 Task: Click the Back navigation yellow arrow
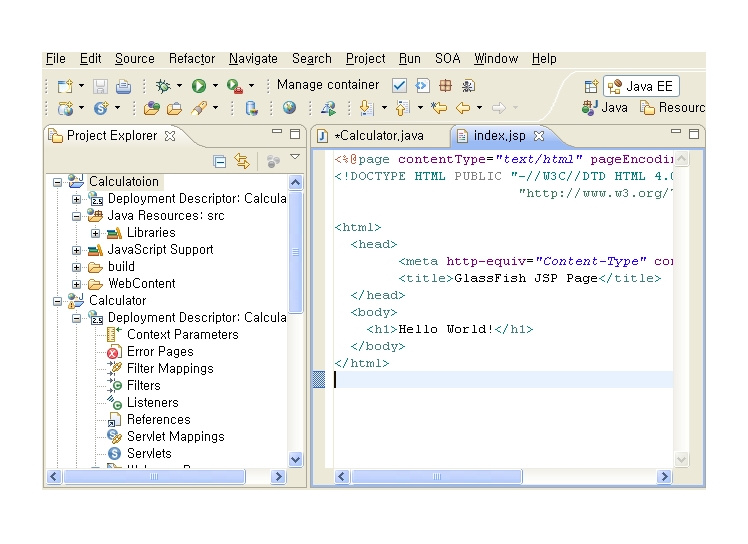[463, 108]
